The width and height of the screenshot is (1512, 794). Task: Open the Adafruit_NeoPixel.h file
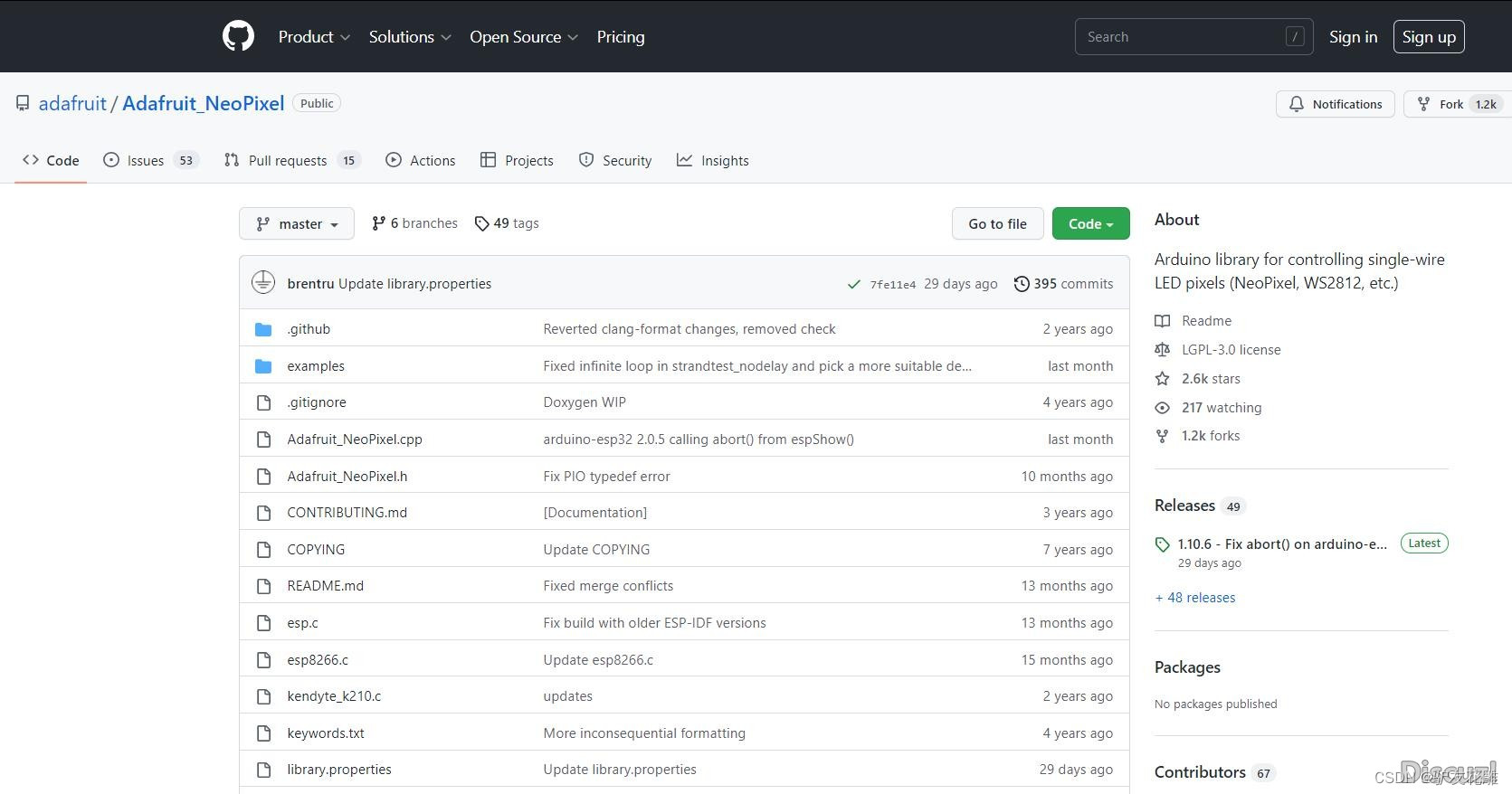click(x=347, y=477)
